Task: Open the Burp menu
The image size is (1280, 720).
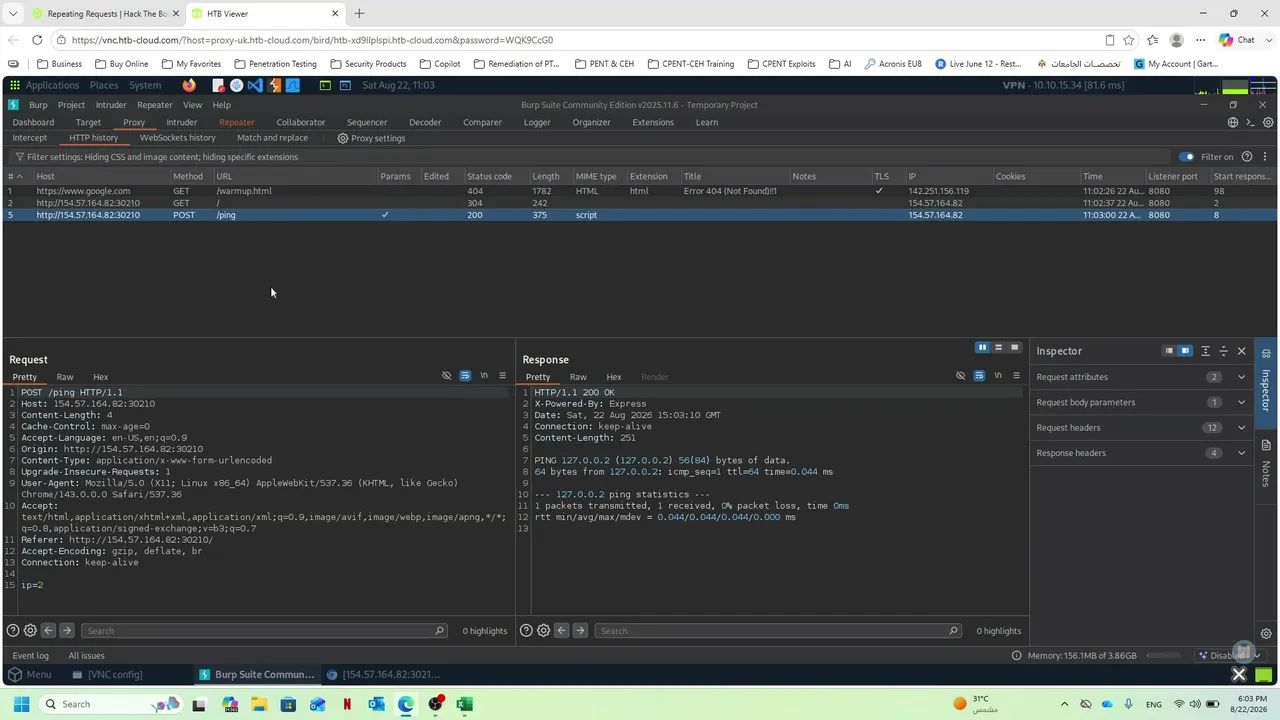Action: 38,105
